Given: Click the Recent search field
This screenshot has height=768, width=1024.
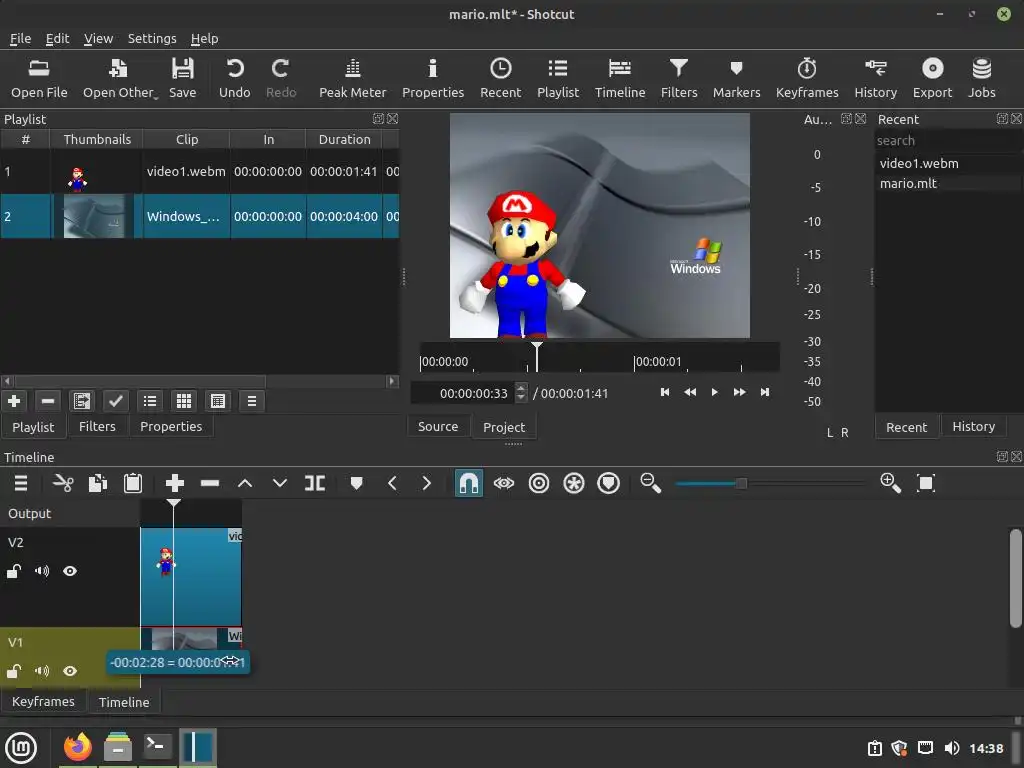Looking at the screenshot, I should pyautogui.click(x=948, y=140).
